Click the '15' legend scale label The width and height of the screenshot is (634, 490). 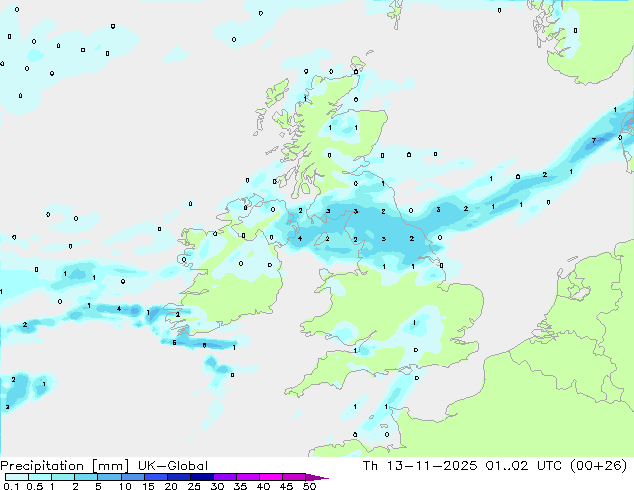[148, 486]
